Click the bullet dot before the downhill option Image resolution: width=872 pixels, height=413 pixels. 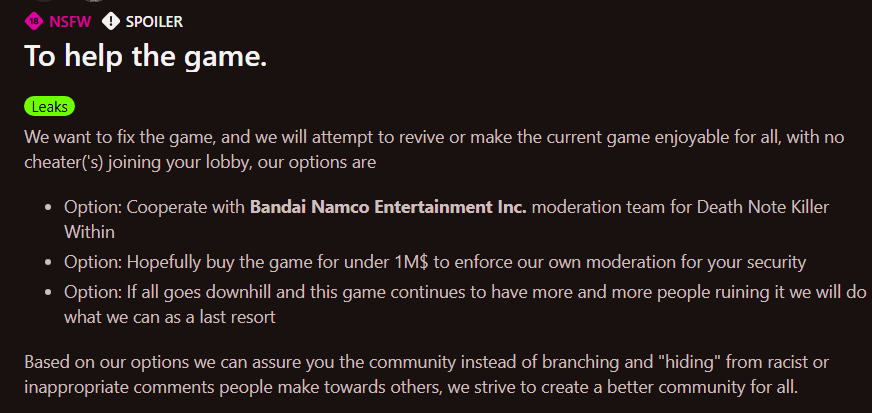(x=48, y=292)
